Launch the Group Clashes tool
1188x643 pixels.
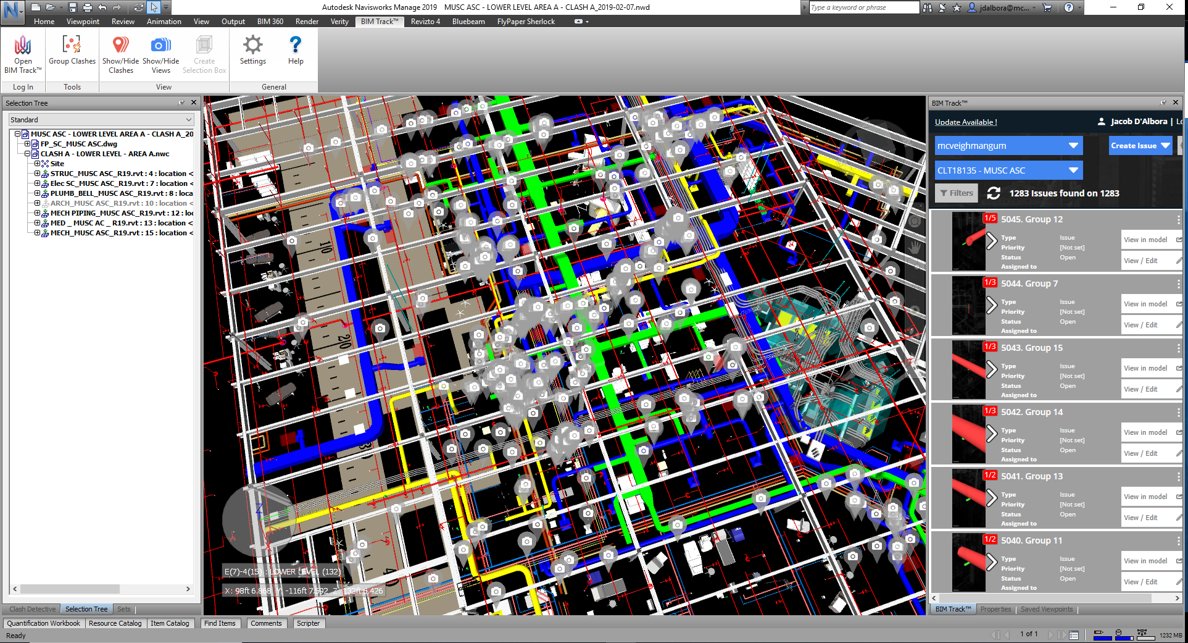[72, 52]
